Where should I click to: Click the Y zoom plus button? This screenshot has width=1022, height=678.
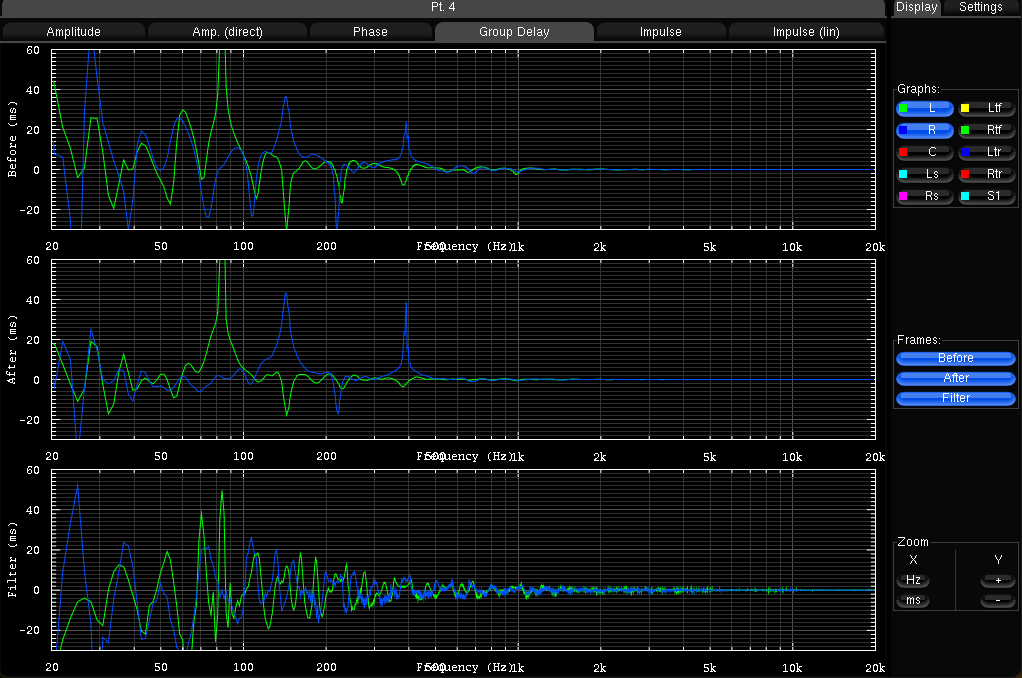[997, 581]
